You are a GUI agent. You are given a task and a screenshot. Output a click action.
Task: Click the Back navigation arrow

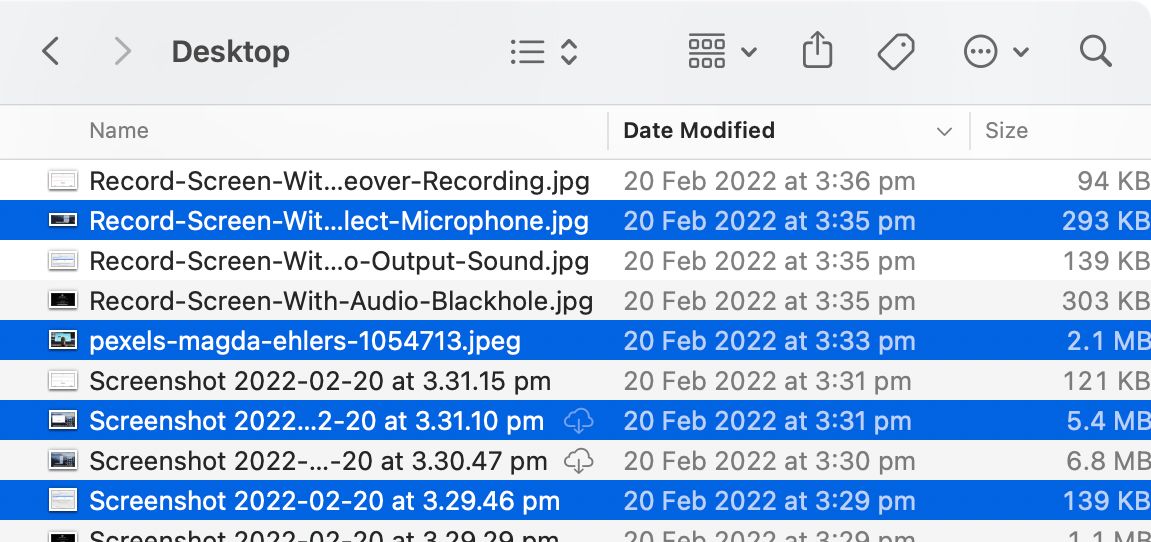[51, 52]
